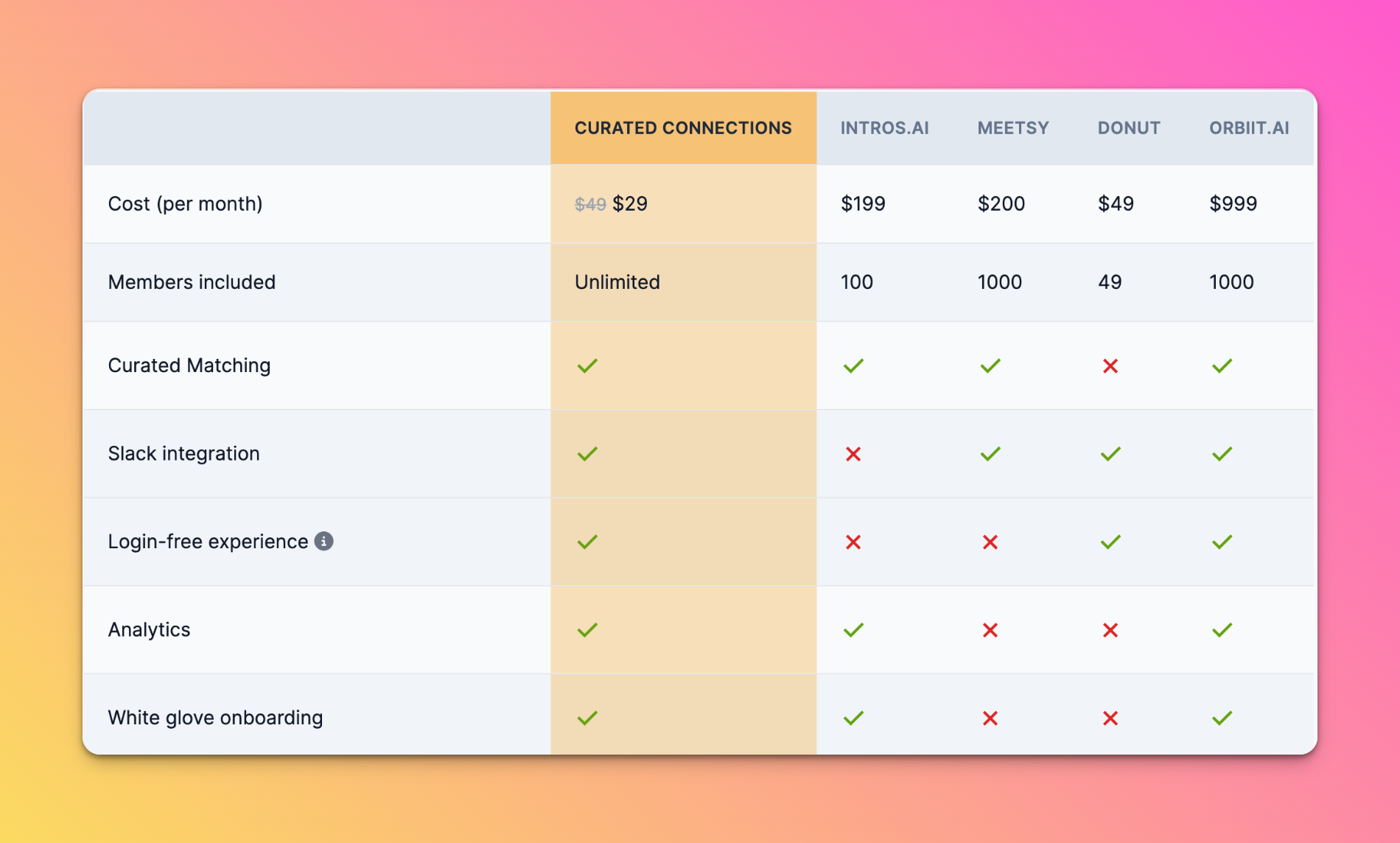Screen dimensions: 1400x843
Task: Click the Donut checkmark for Slack integration
Action: tap(1110, 454)
